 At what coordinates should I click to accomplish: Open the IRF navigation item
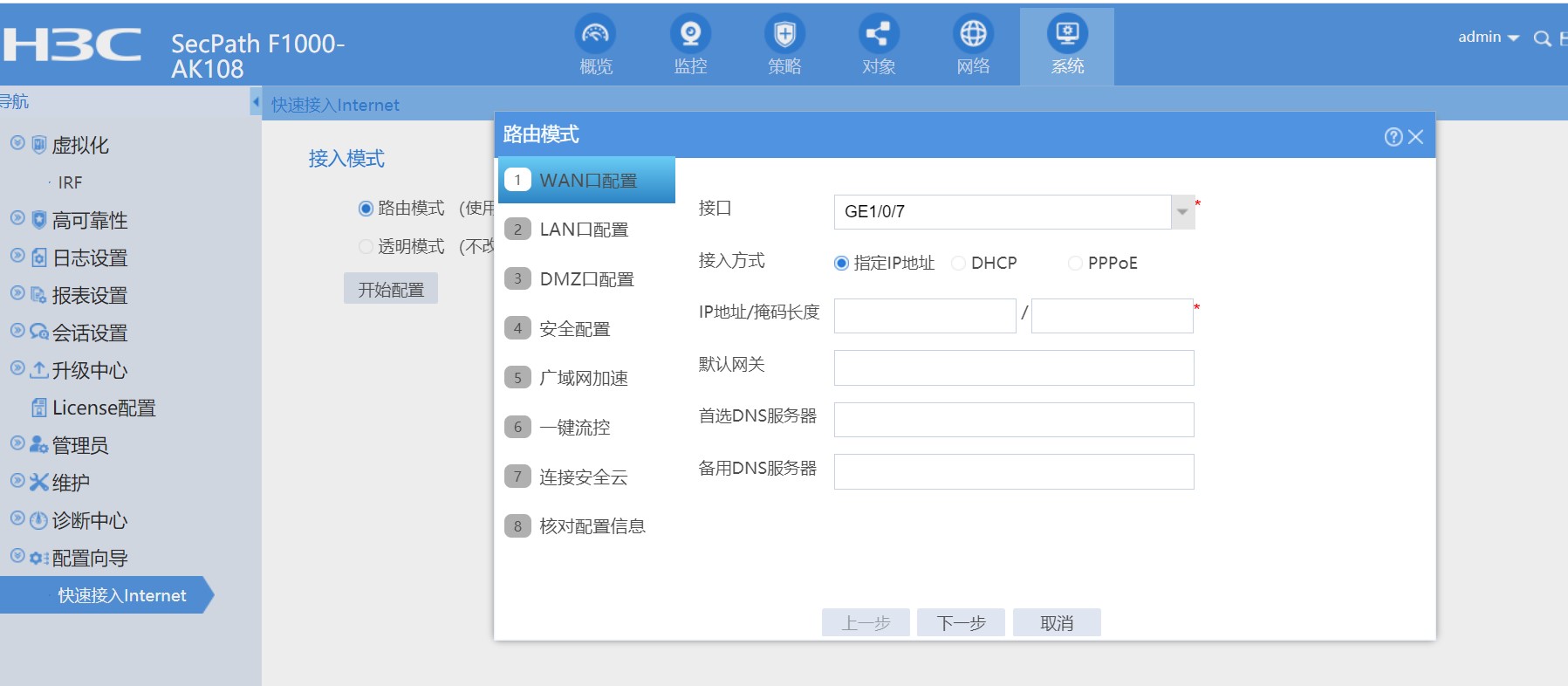point(70,182)
